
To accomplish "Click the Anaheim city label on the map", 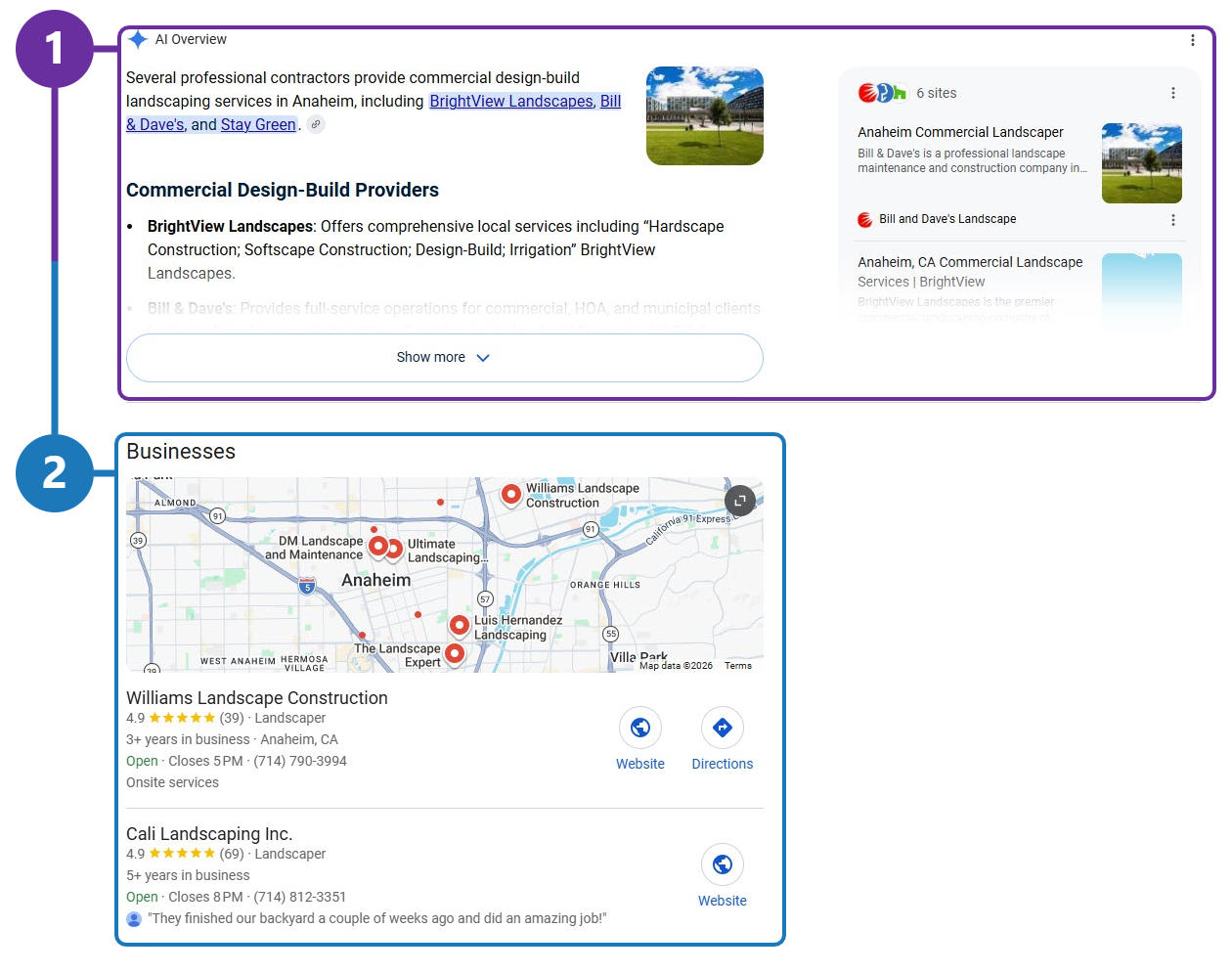I will point(376,580).
